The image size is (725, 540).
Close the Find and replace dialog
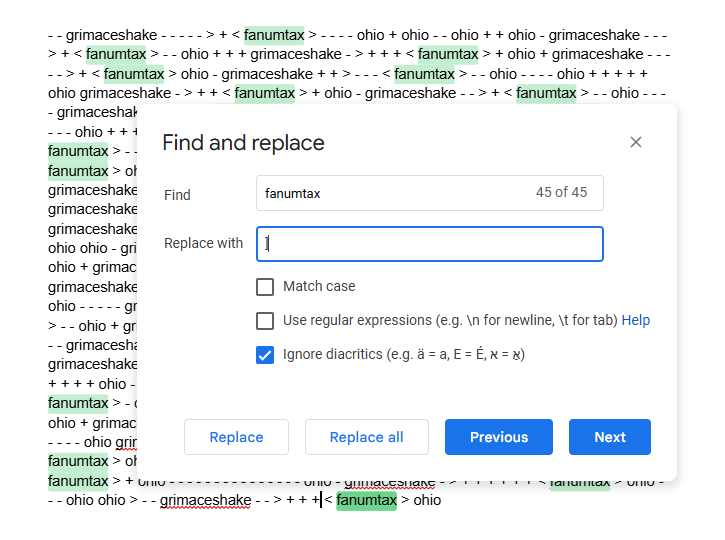click(x=635, y=142)
